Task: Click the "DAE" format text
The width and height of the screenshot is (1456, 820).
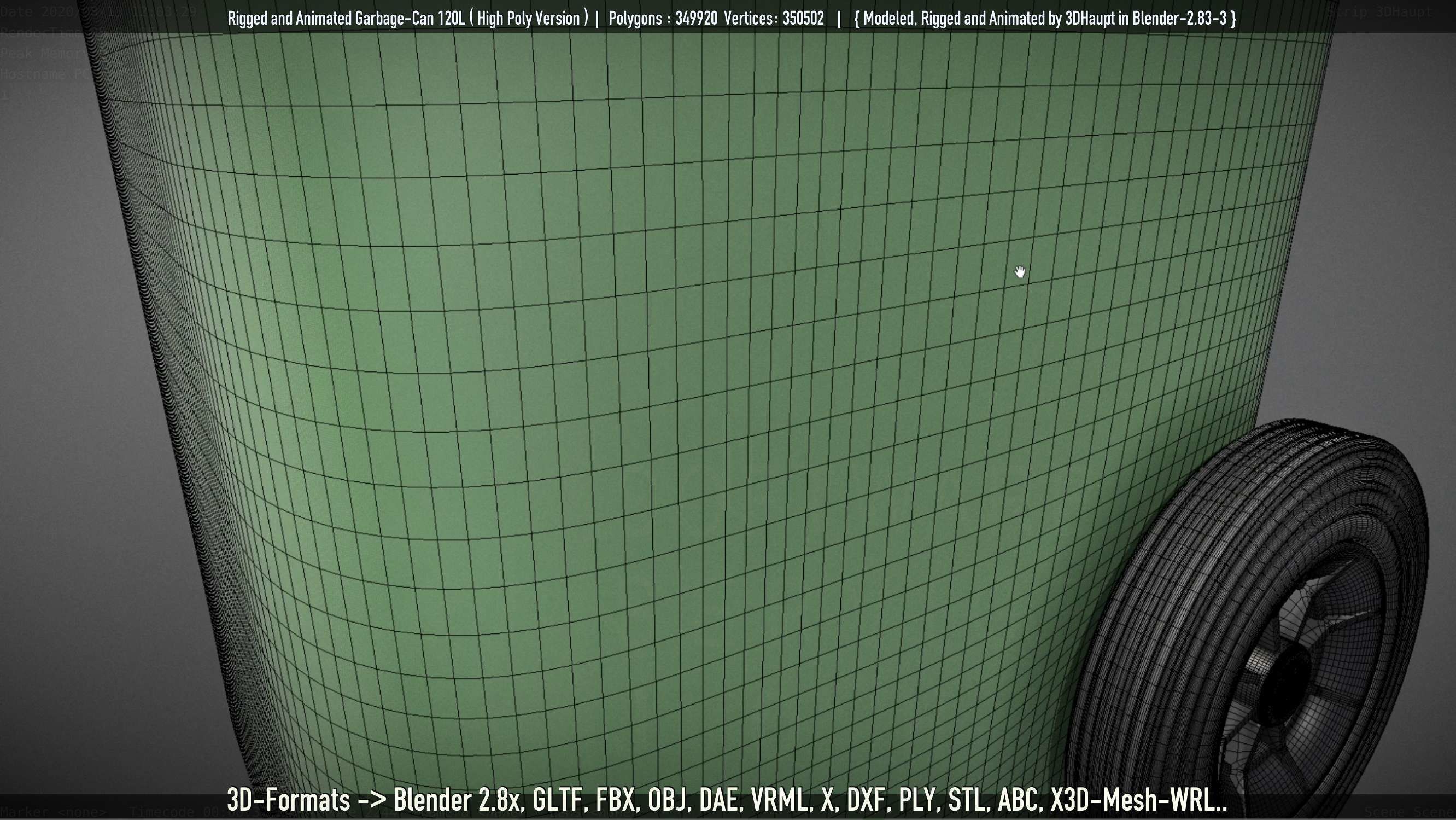Action: pos(719,800)
